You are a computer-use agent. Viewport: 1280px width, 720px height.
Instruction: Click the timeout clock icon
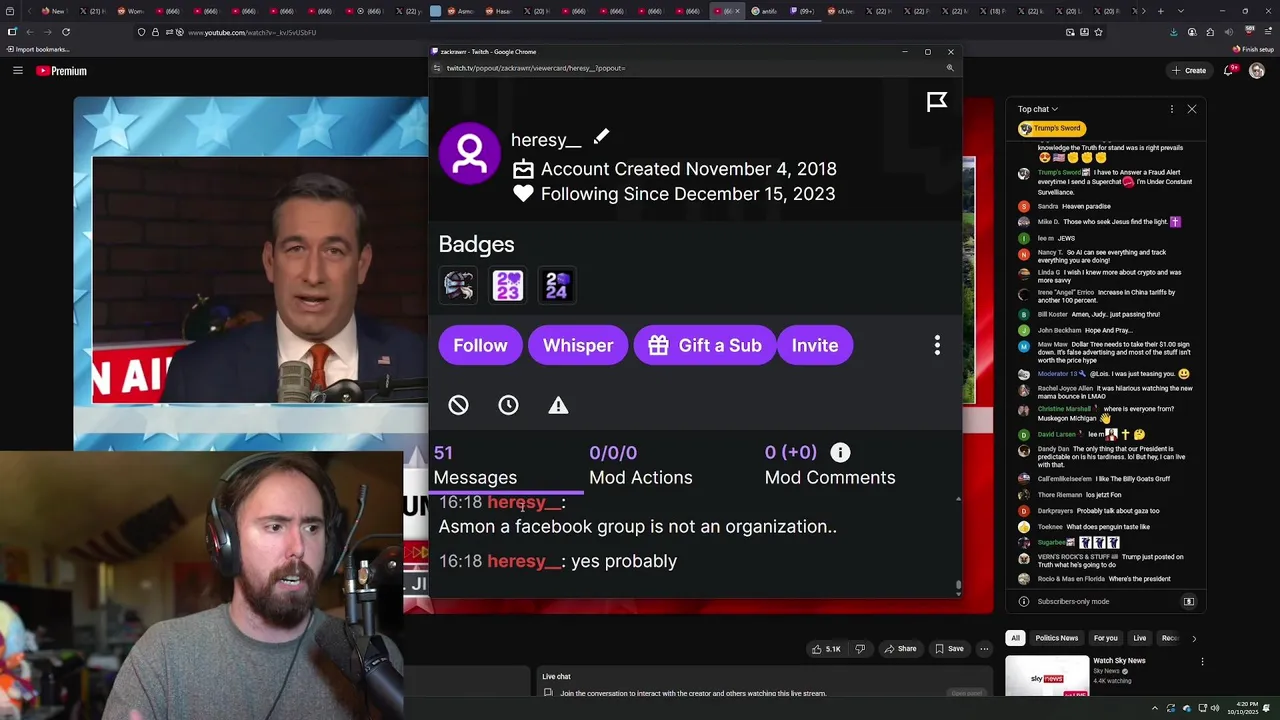pyautogui.click(x=508, y=404)
